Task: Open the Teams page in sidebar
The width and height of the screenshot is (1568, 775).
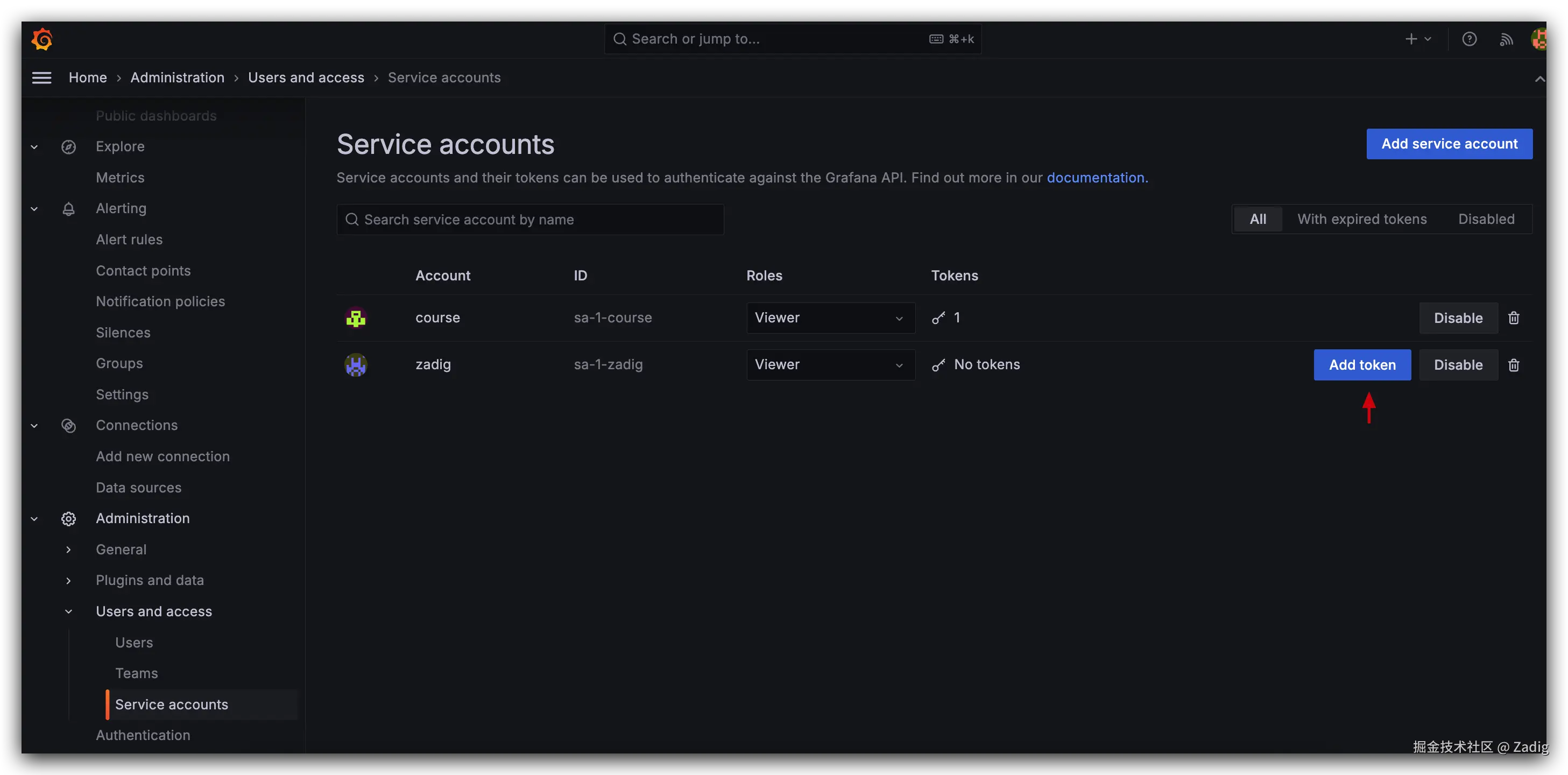Action: [136, 673]
